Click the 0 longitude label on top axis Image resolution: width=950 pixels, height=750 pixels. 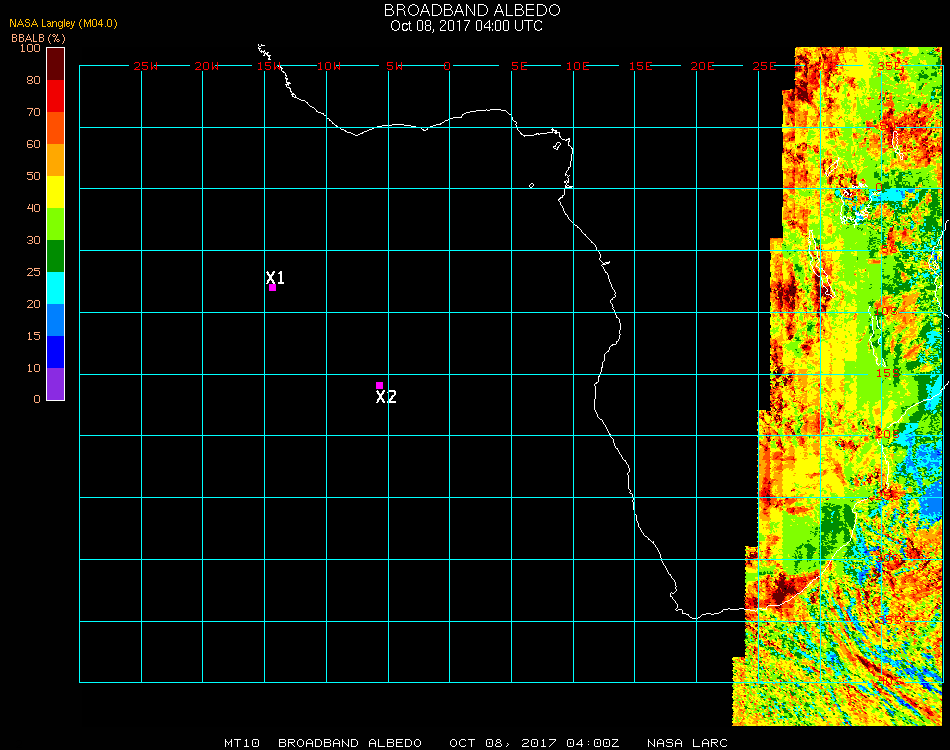447,66
